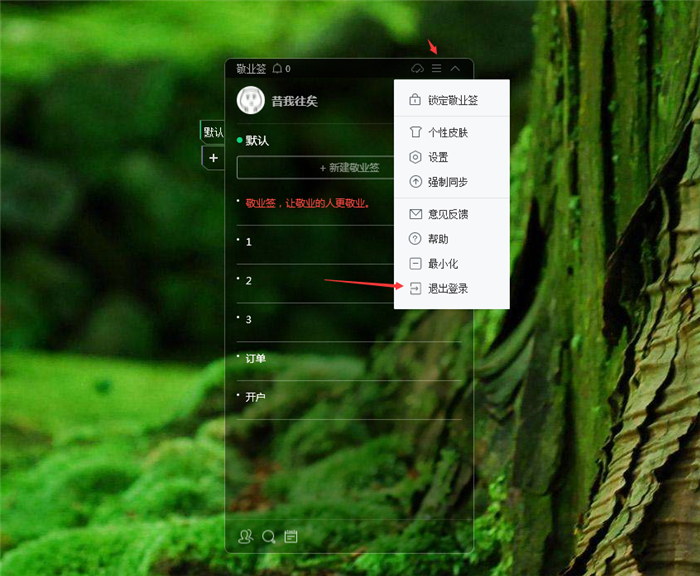The height and width of the screenshot is (576, 700).
Task: Open 设置 from the dropdown menu
Action: click(438, 157)
